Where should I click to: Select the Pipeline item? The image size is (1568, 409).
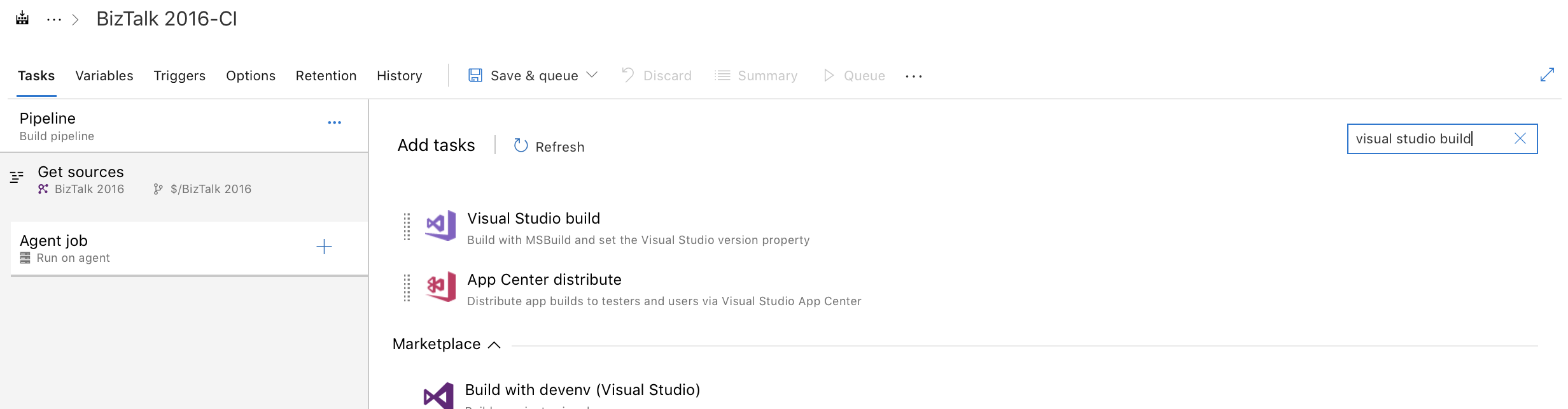tap(185, 126)
